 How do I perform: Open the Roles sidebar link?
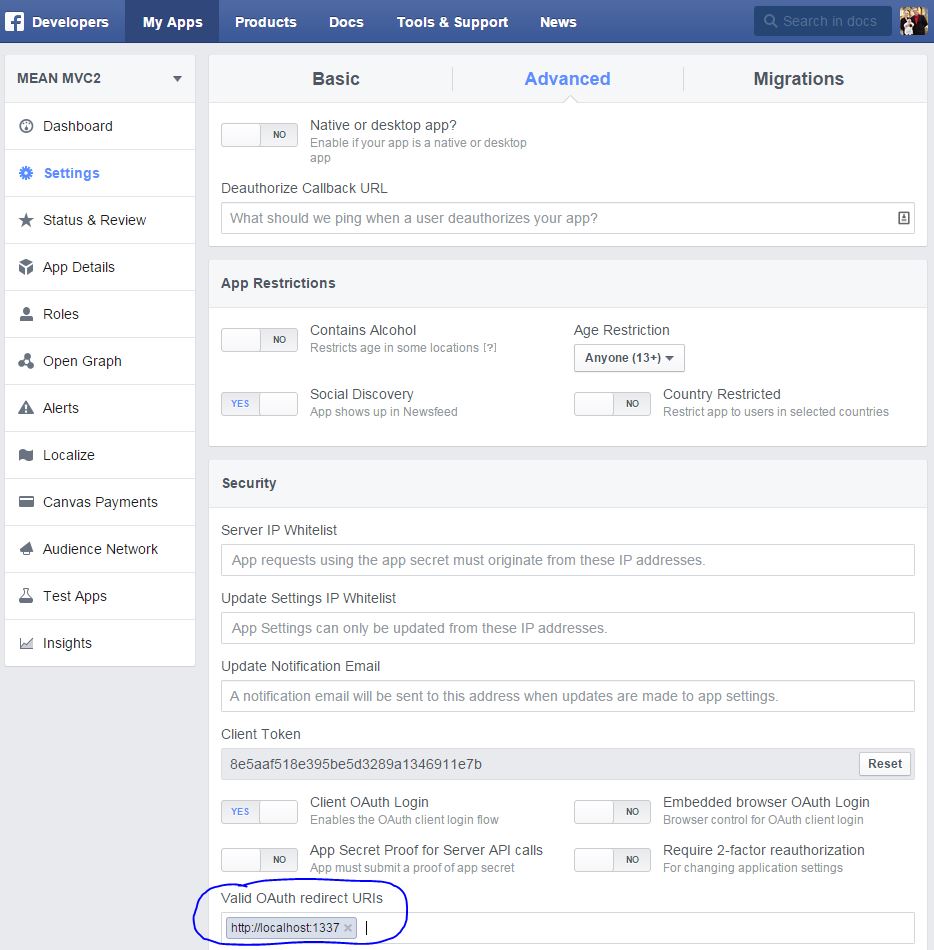[x=100, y=314]
